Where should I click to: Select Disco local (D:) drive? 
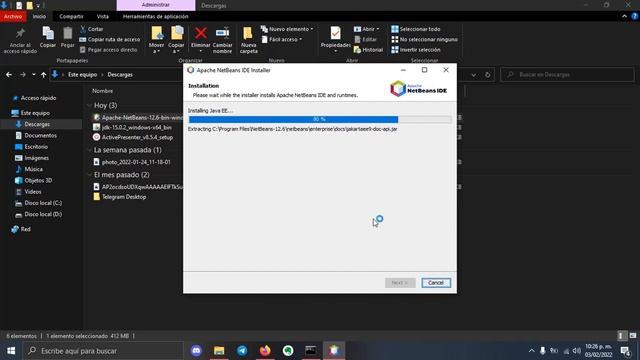43,214
